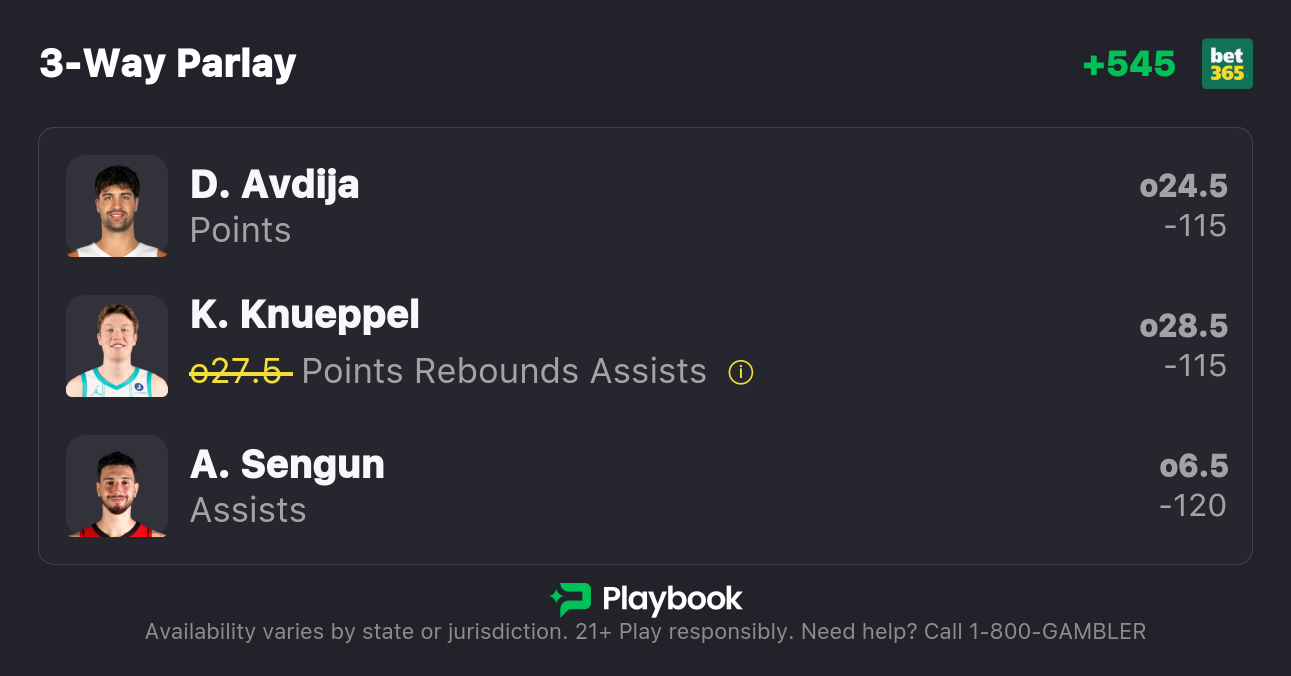1291x676 pixels.
Task: Click the Playbook brand name text
Action: [672, 599]
